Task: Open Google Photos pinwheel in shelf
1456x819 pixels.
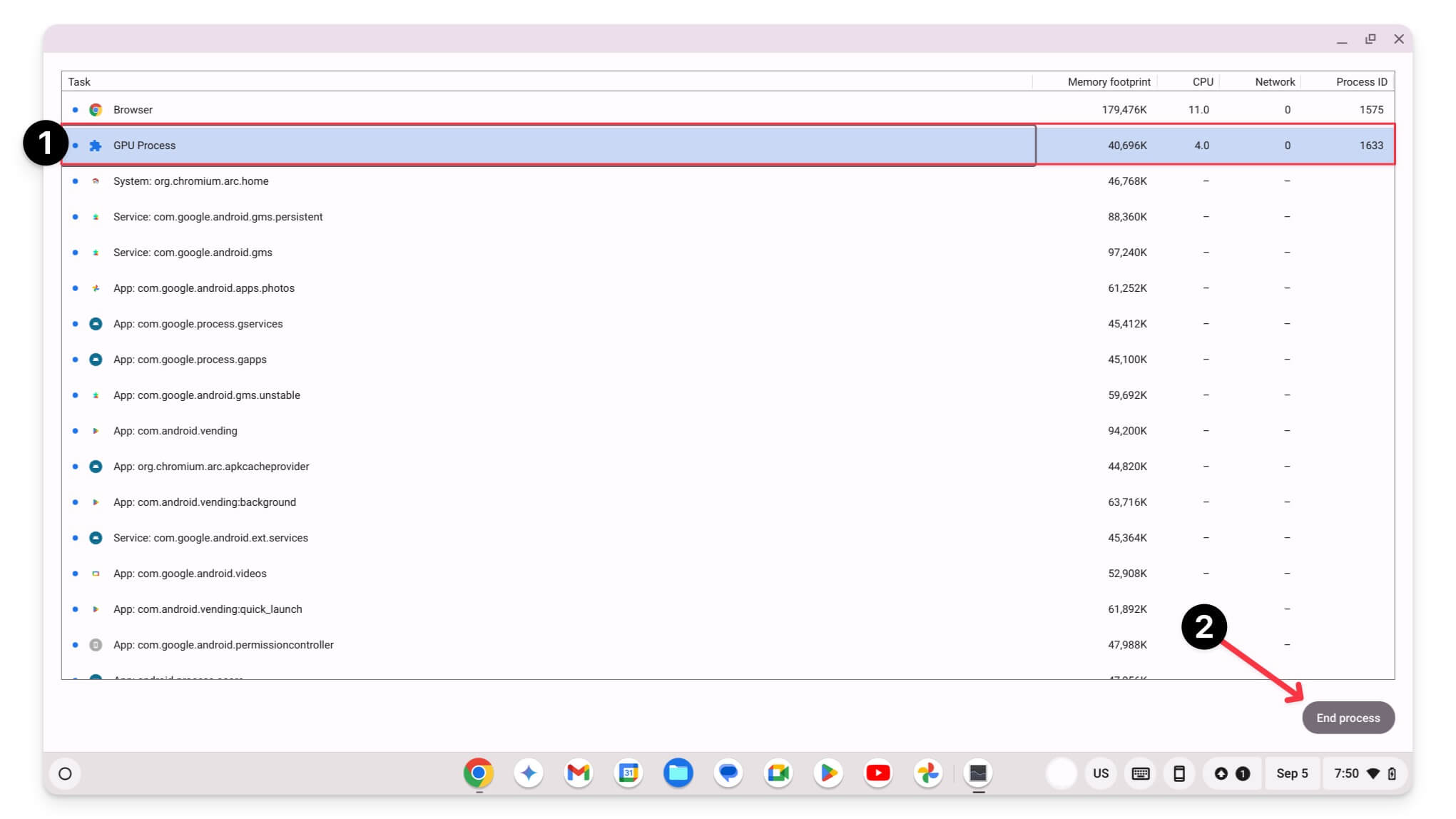Action: click(928, 773)
